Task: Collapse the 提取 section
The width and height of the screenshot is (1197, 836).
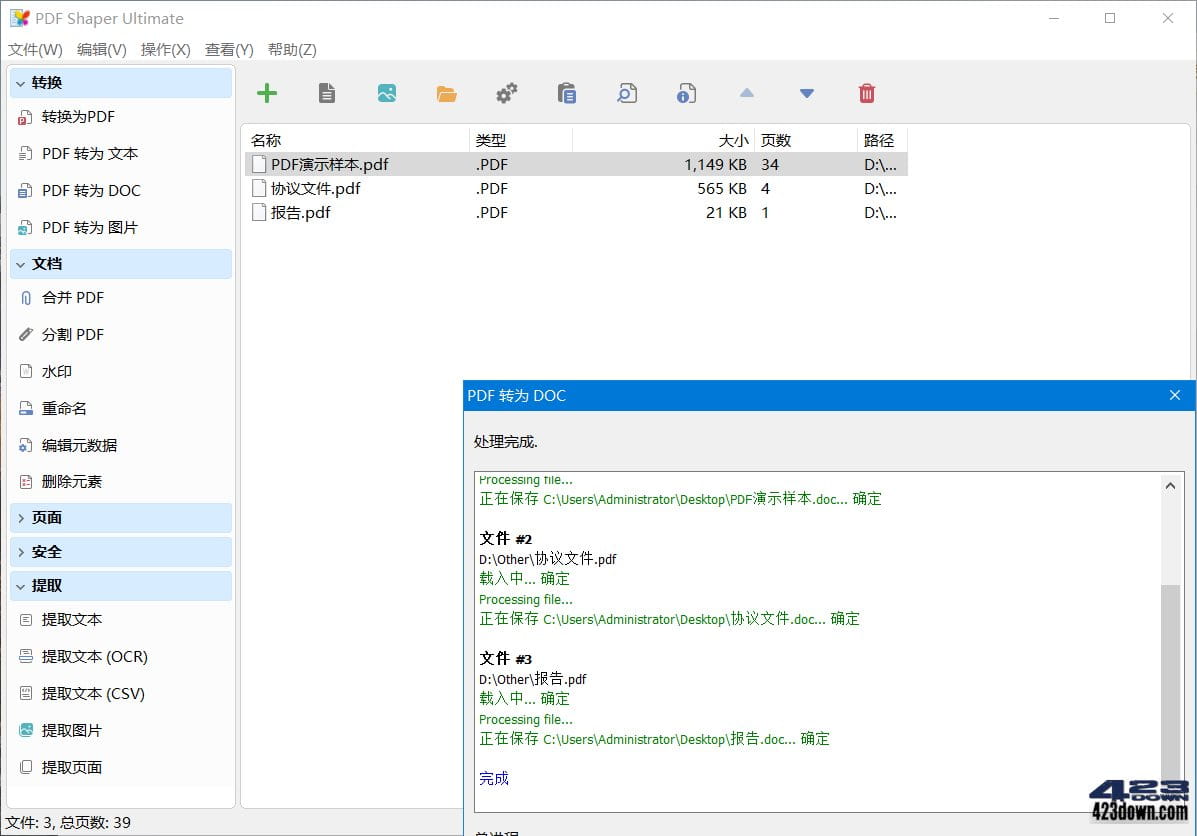Action: [121, 586]
